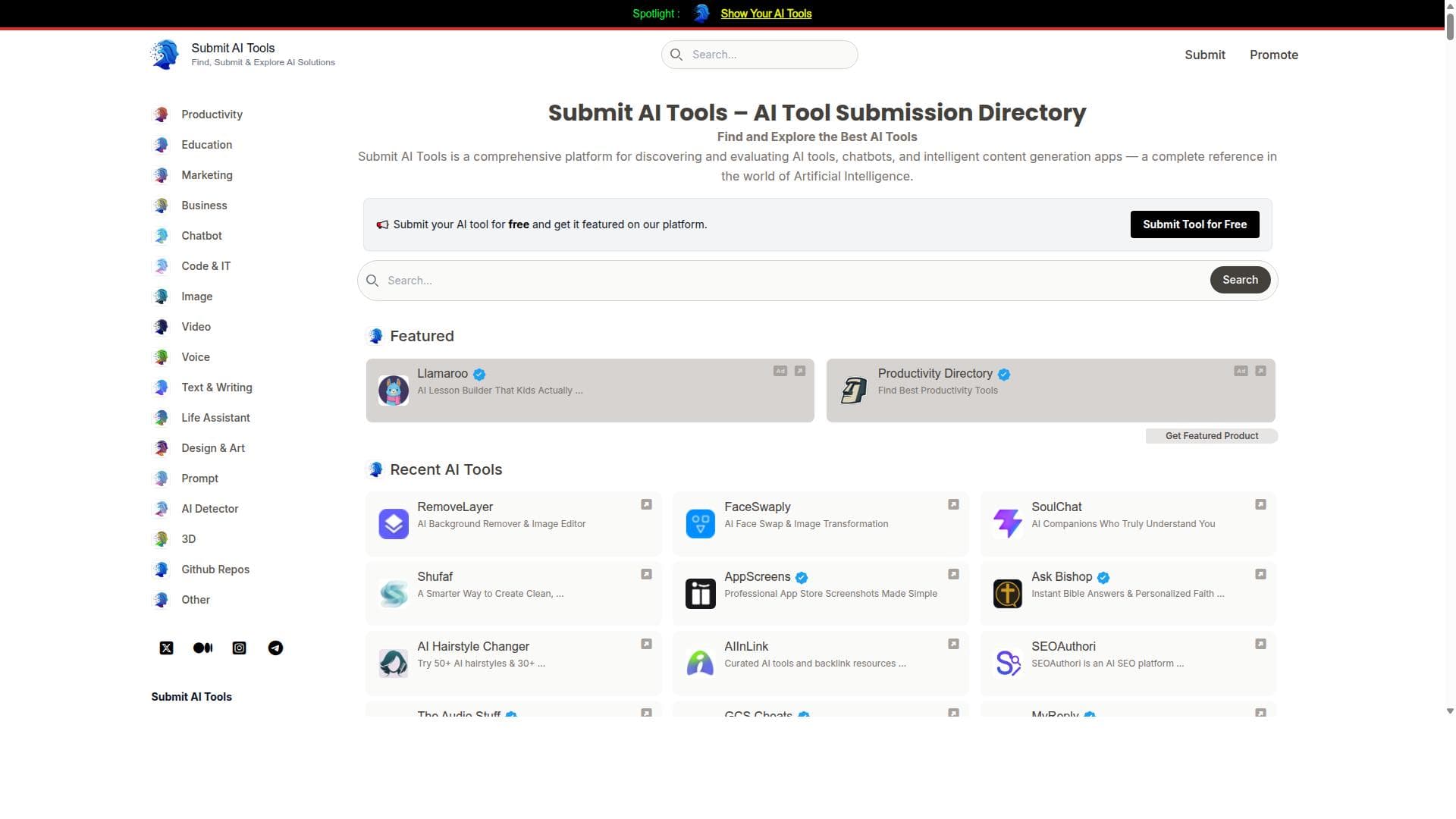Viewport: 1456px width, 819px height.
Task: Click the SEOAuthori app icon
Action: pyautogui.click(x=1008, y=664)
